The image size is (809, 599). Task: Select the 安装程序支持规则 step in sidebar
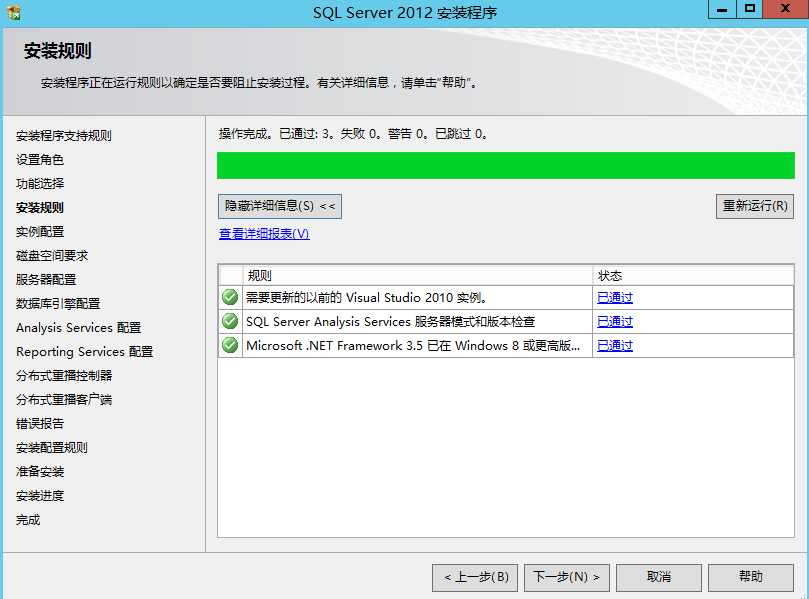tap(63, 136)
